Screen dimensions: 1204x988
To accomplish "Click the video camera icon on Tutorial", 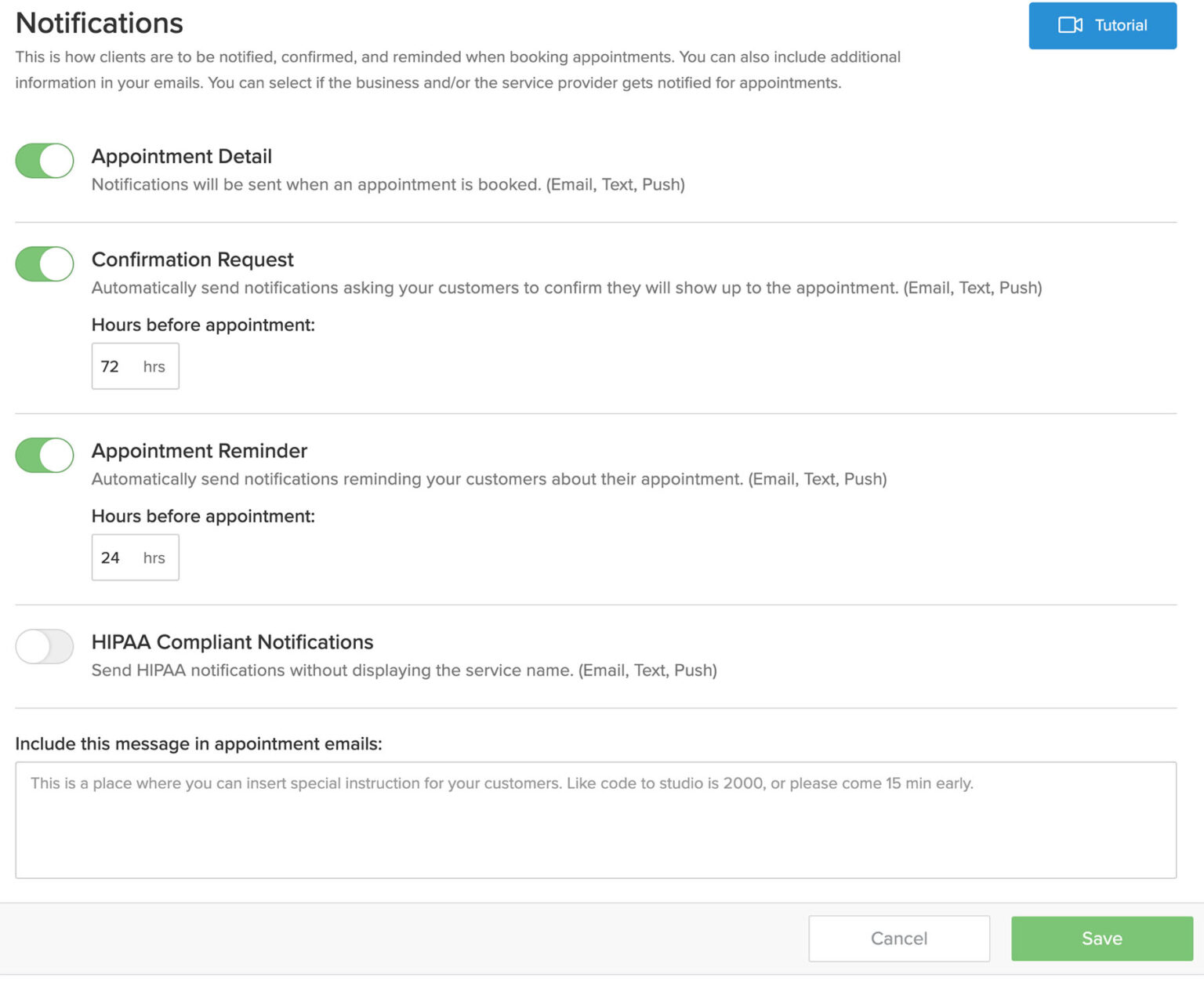I will pyautogui.click(x=1070, y=25).
